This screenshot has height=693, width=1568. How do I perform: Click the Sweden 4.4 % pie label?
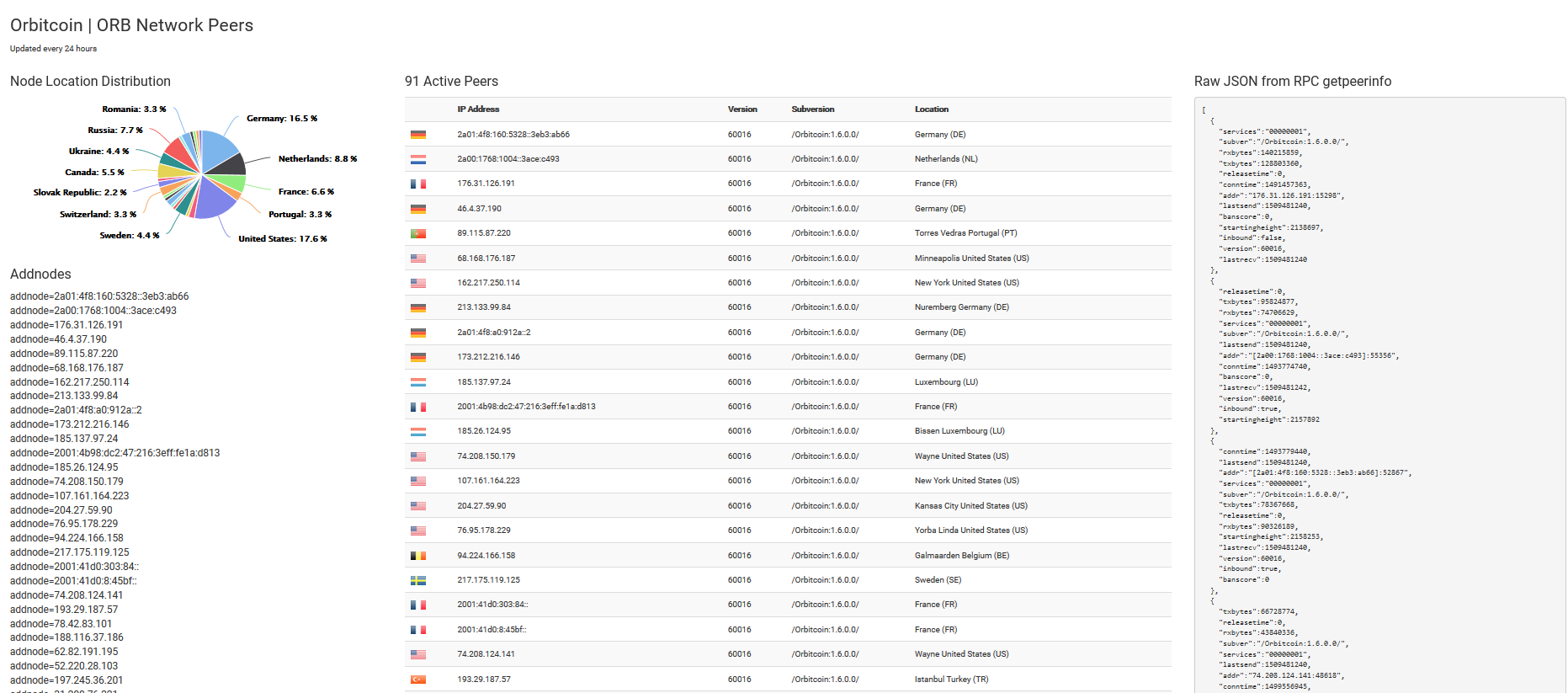pos(130,236)
